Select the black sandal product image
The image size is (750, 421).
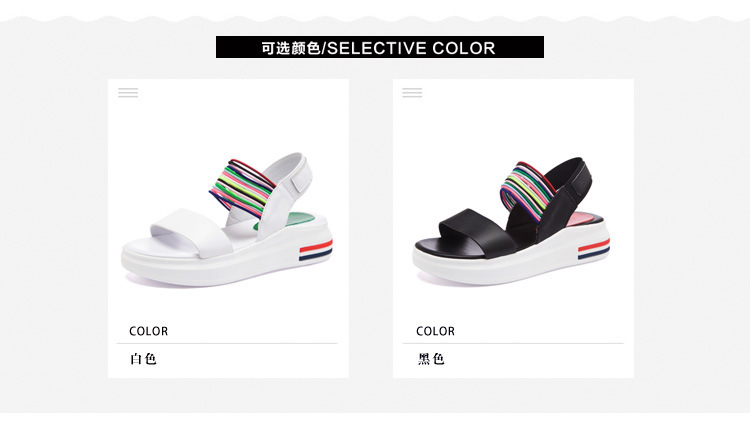(511, 221)
